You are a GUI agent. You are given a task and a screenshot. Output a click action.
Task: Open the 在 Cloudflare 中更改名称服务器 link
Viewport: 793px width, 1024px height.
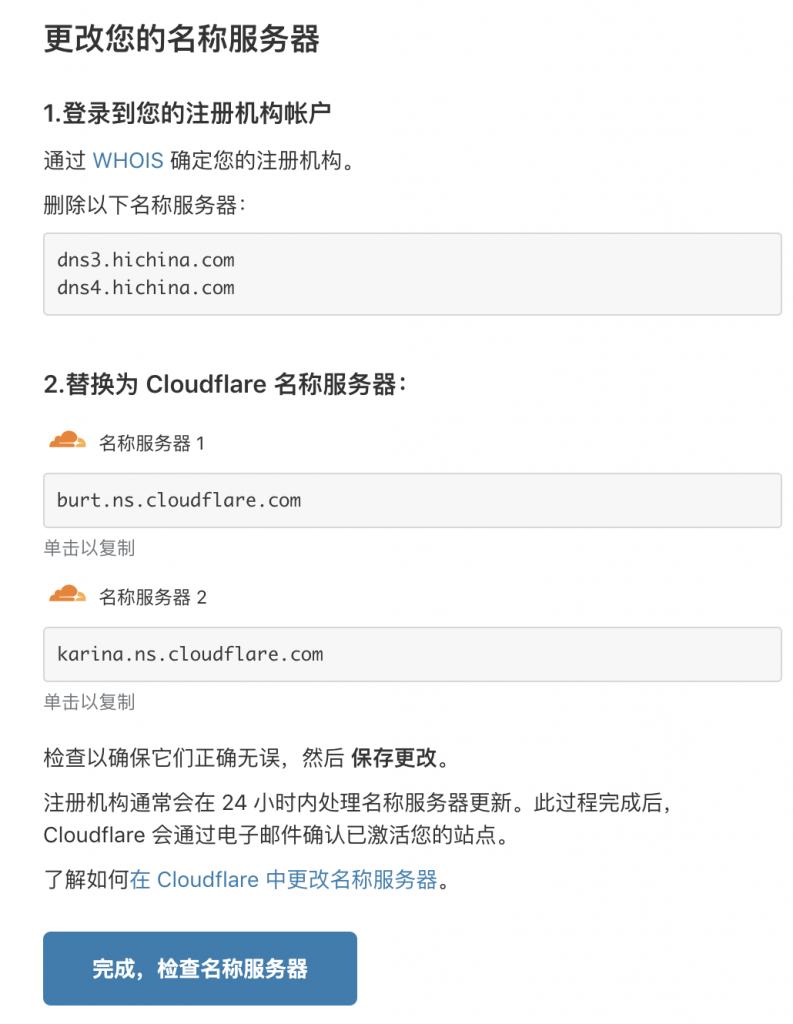(x=284, y=880)
